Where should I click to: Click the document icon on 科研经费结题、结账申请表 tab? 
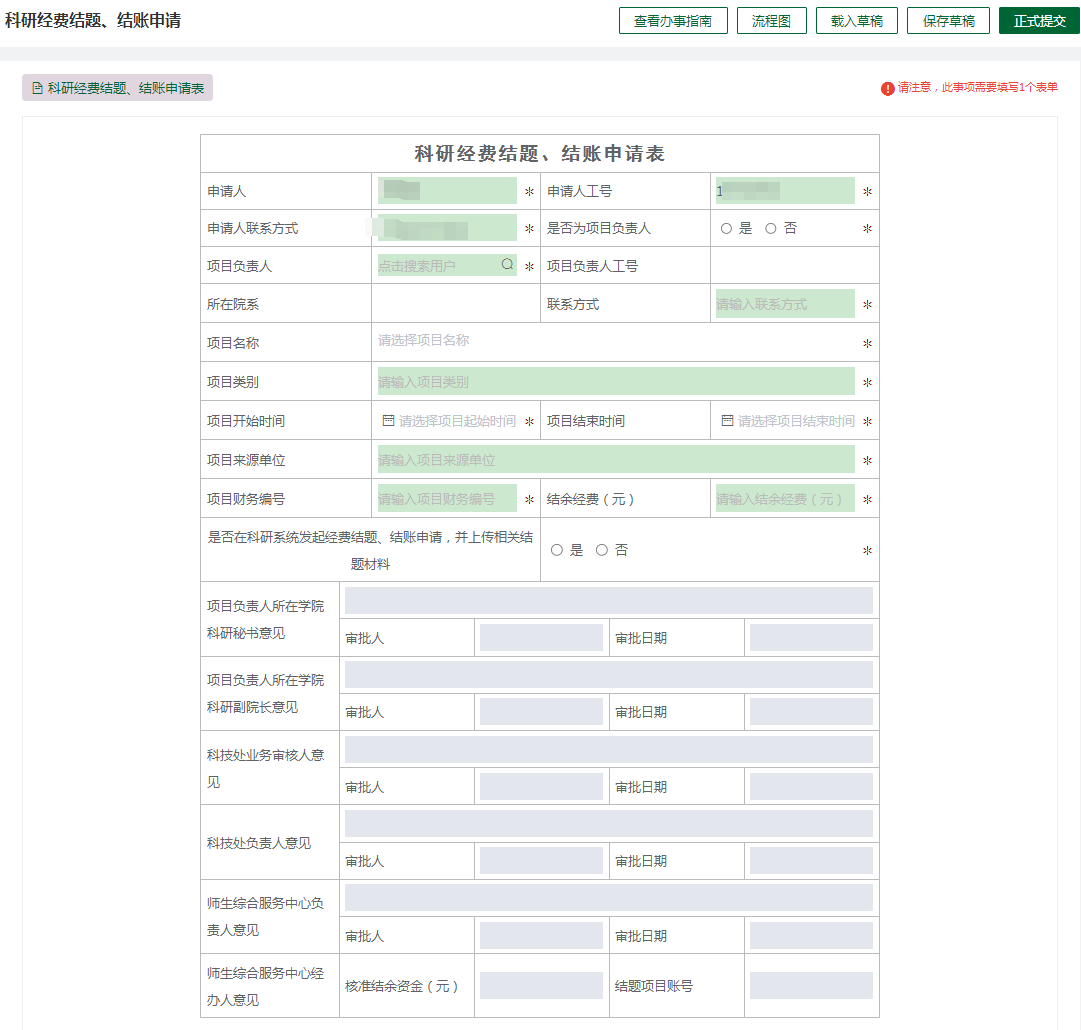tap(37, 88)
